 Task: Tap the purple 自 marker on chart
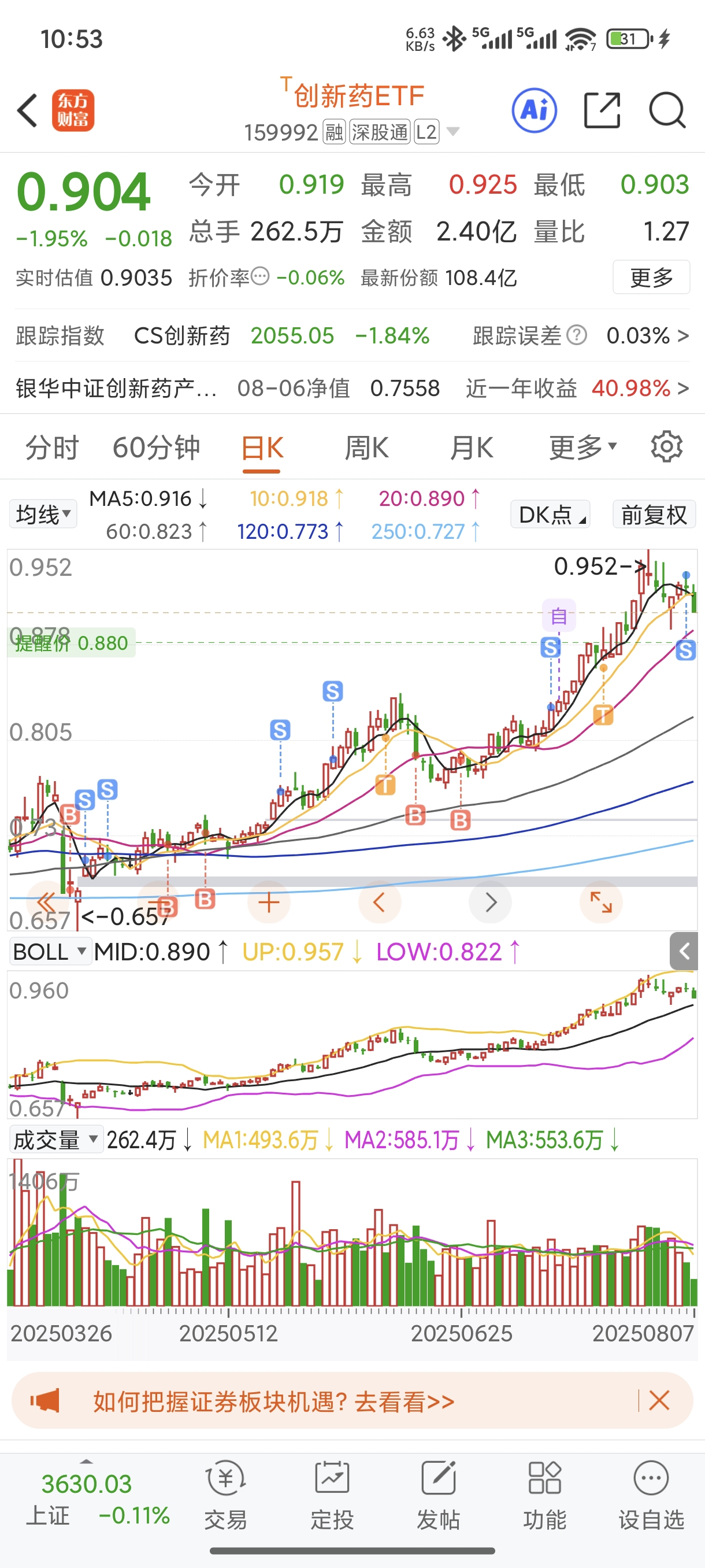pos(559,615)
